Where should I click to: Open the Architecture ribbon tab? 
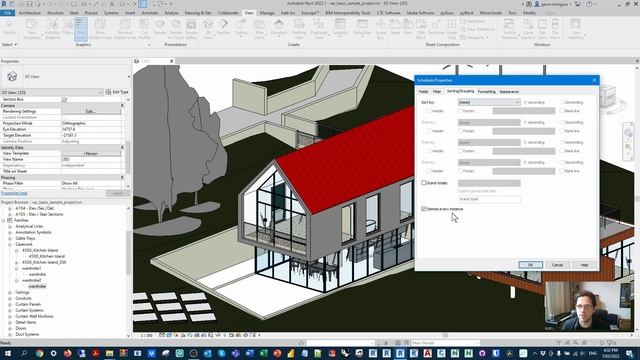30,13
